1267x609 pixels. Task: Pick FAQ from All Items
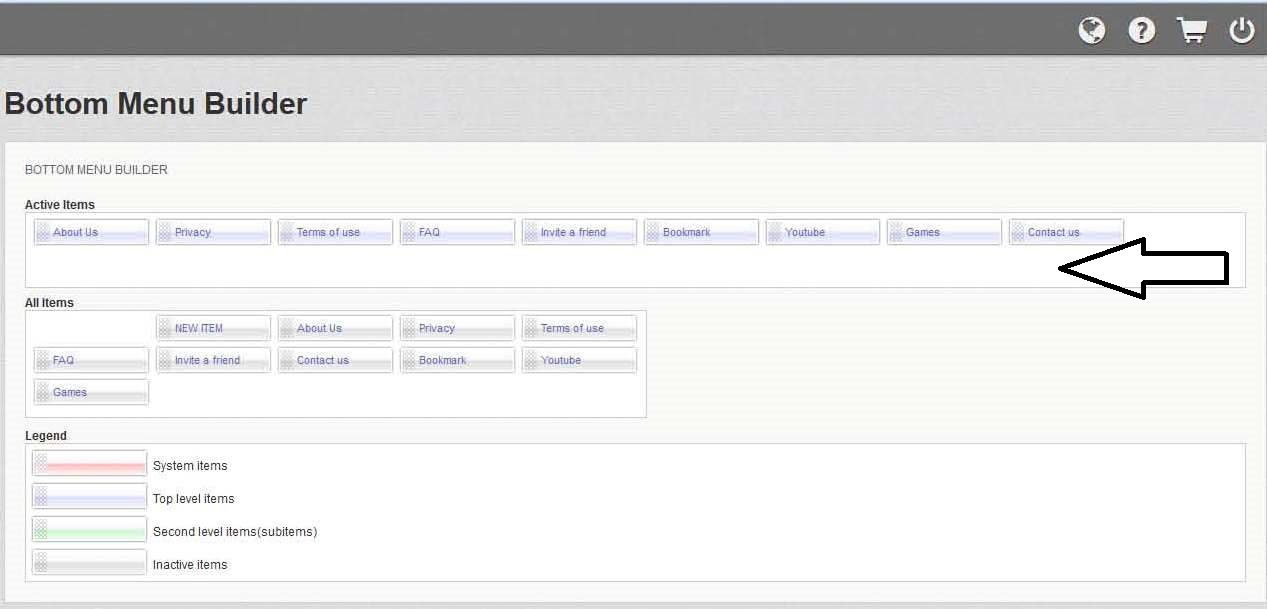(91, 360)
